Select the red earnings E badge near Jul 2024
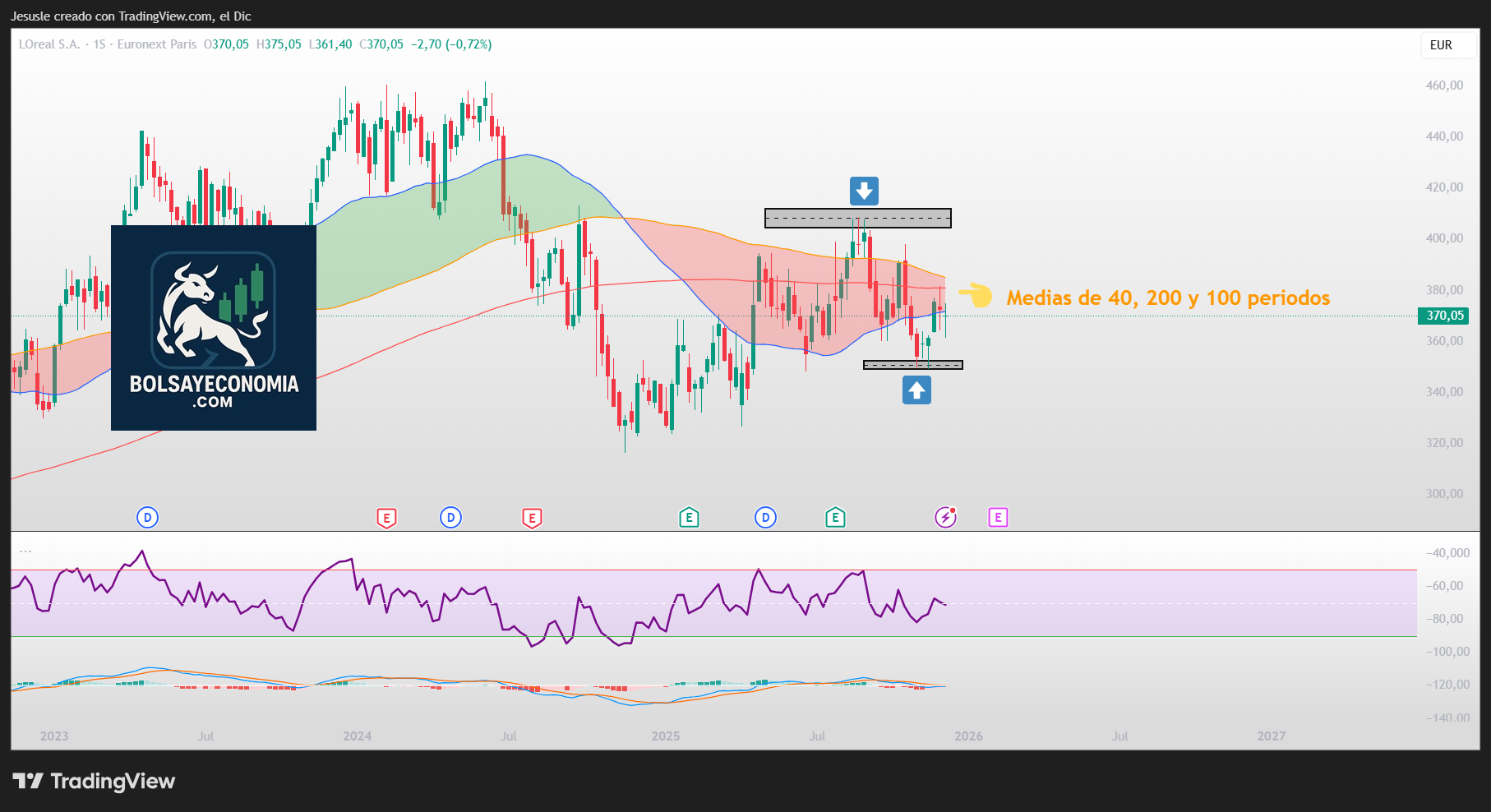 tap(532, 517)
